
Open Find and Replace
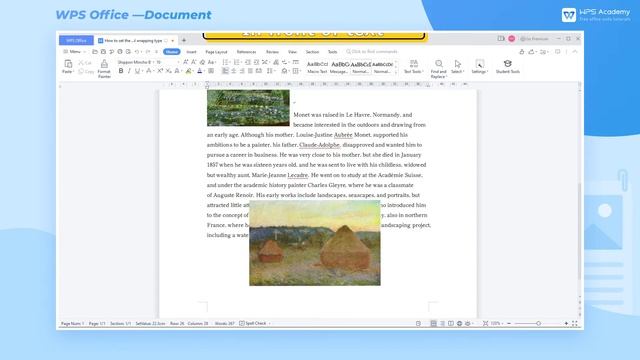pos(438,69)
